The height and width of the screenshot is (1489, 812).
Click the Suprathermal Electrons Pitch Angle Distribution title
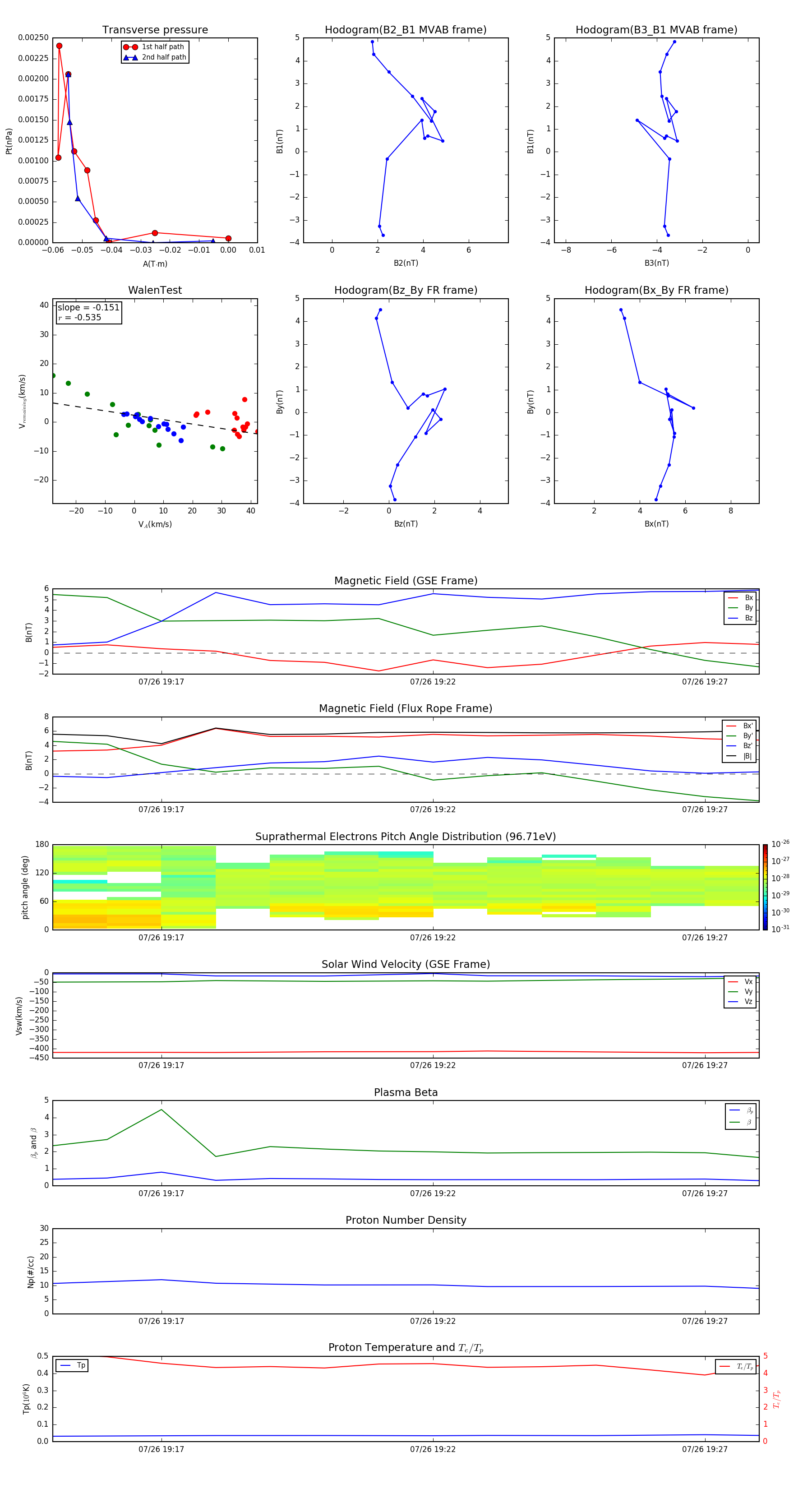(406, 837)
